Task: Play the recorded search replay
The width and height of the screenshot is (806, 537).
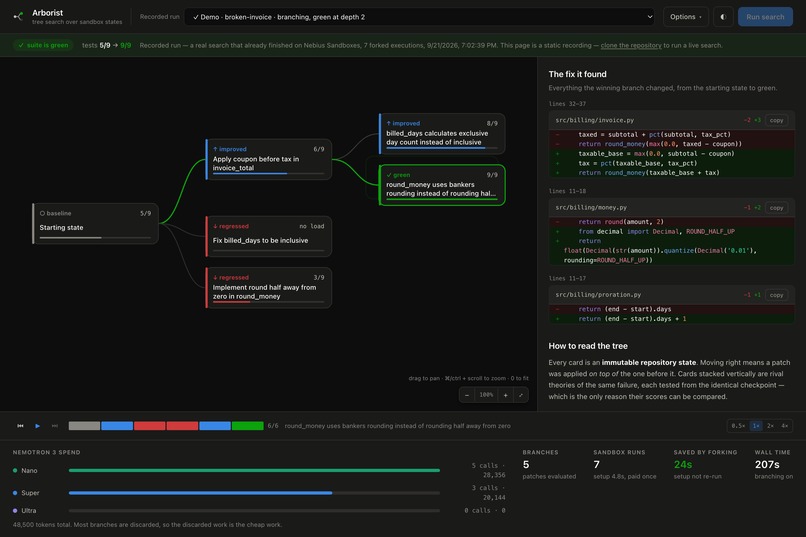Action: [x=38, y=426]
